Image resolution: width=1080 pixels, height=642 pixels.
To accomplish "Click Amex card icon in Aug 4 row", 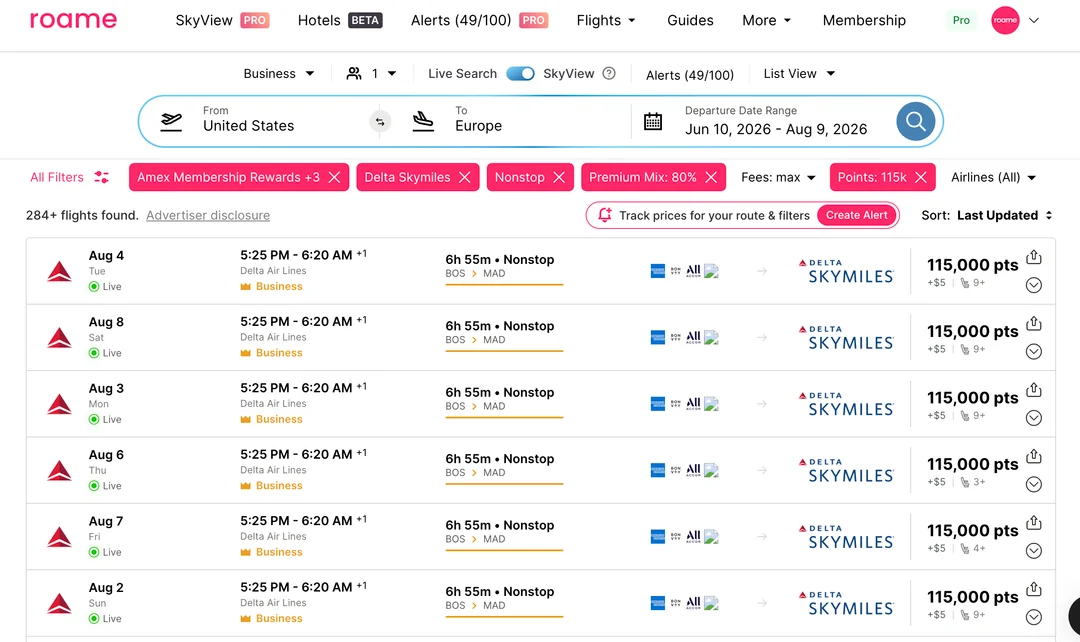I will click(658, 271).
